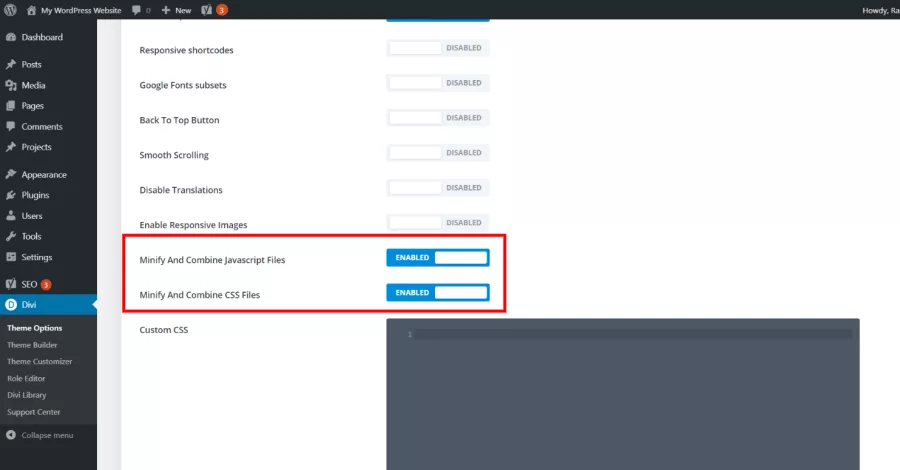Click the SEO notification badge in sidebar
Screen dimensions: 900x470
coord(46,285)
